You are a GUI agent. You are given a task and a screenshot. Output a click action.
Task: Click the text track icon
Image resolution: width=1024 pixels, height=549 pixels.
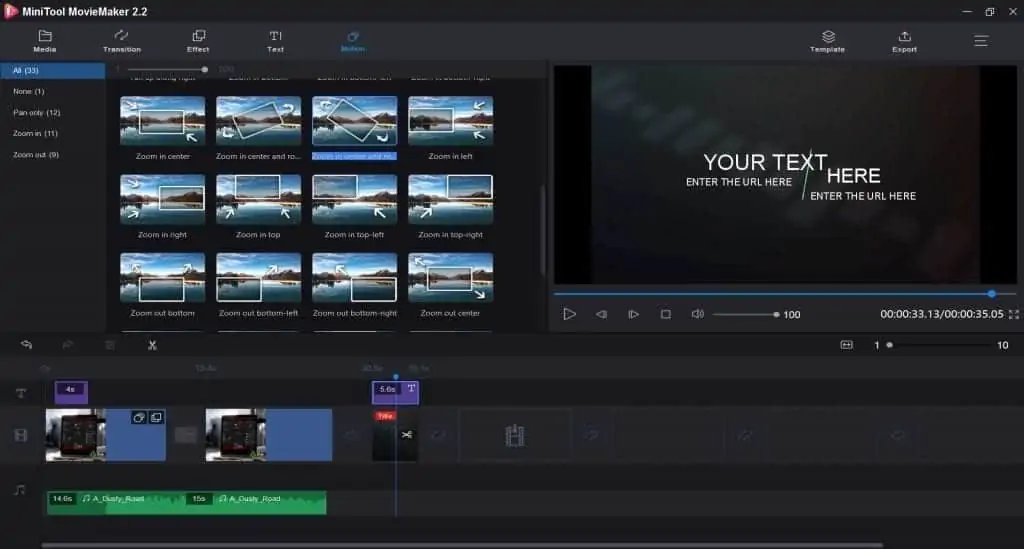(x=21, y=393)
